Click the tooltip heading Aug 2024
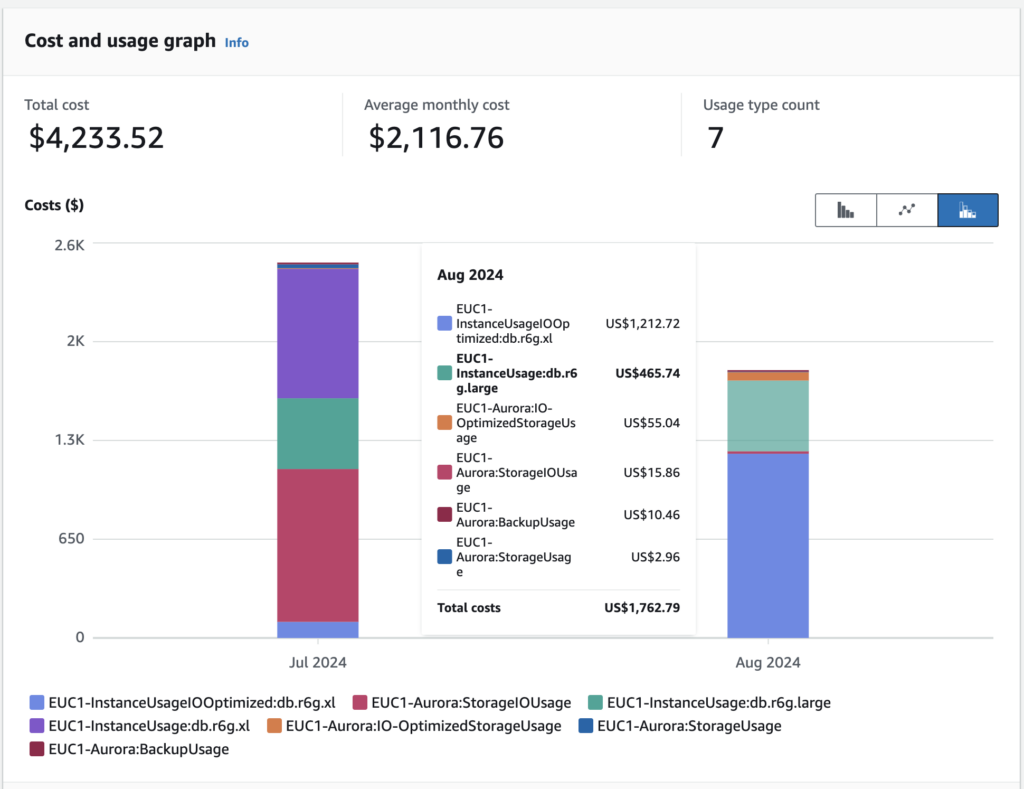Viewport: 1024px width, 789px height. (x=470, y=275)
